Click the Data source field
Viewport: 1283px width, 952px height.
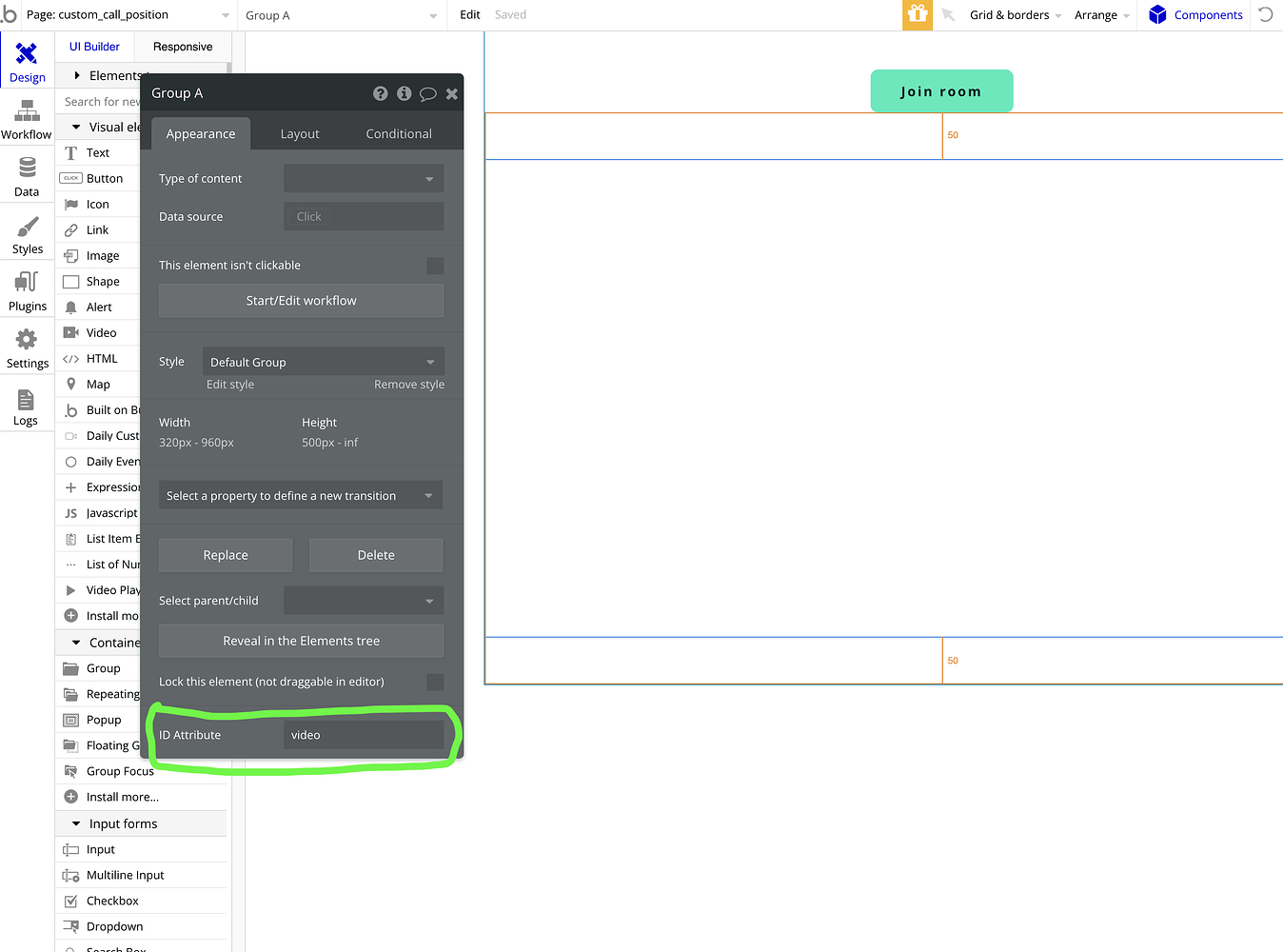[364, 216]
